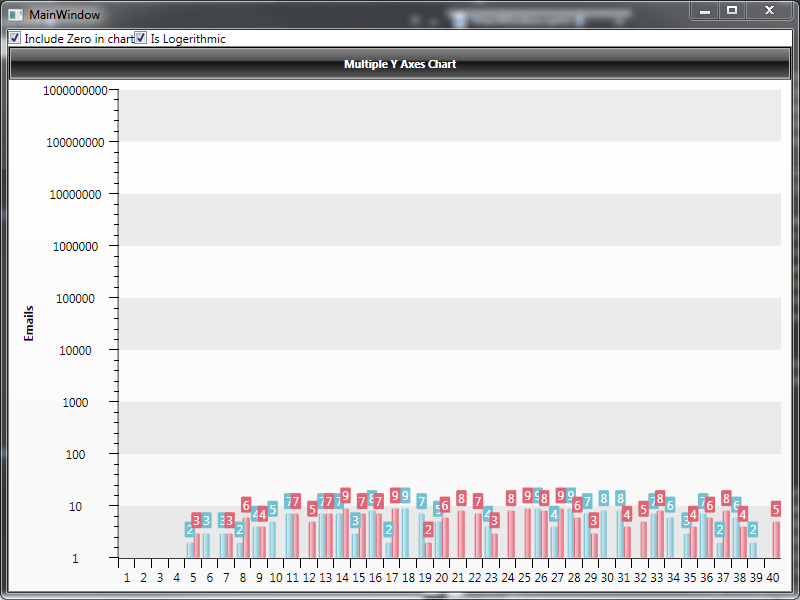Maximize the MainWindow window
Screen dimensions: 800x600
click(x=732, y=10)
